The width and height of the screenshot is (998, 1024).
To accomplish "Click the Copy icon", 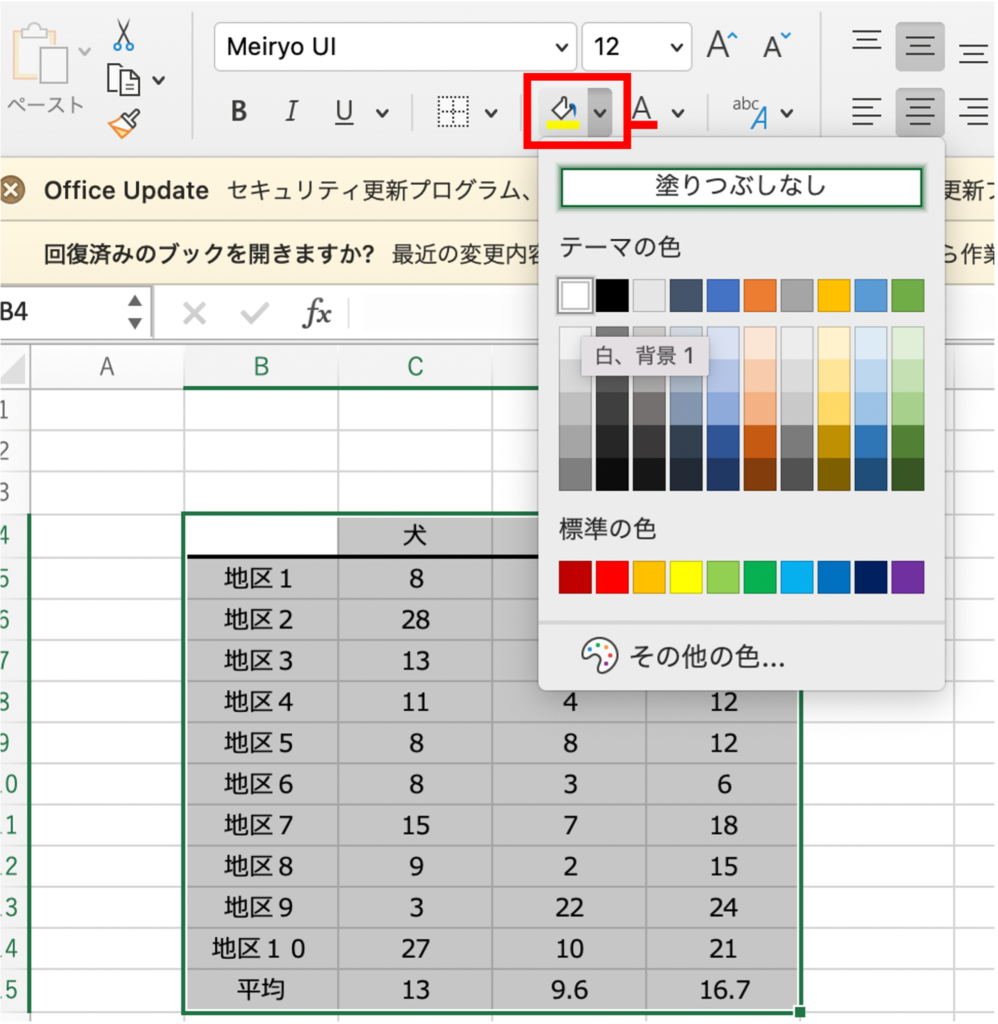I will point(123,80).
